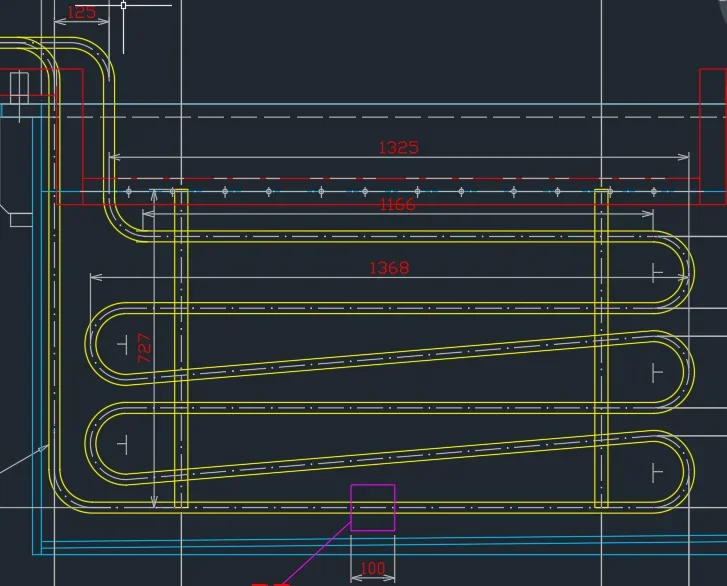Select the 1368 dimension text
Viewport: 727px width, 586px height.
389,268
